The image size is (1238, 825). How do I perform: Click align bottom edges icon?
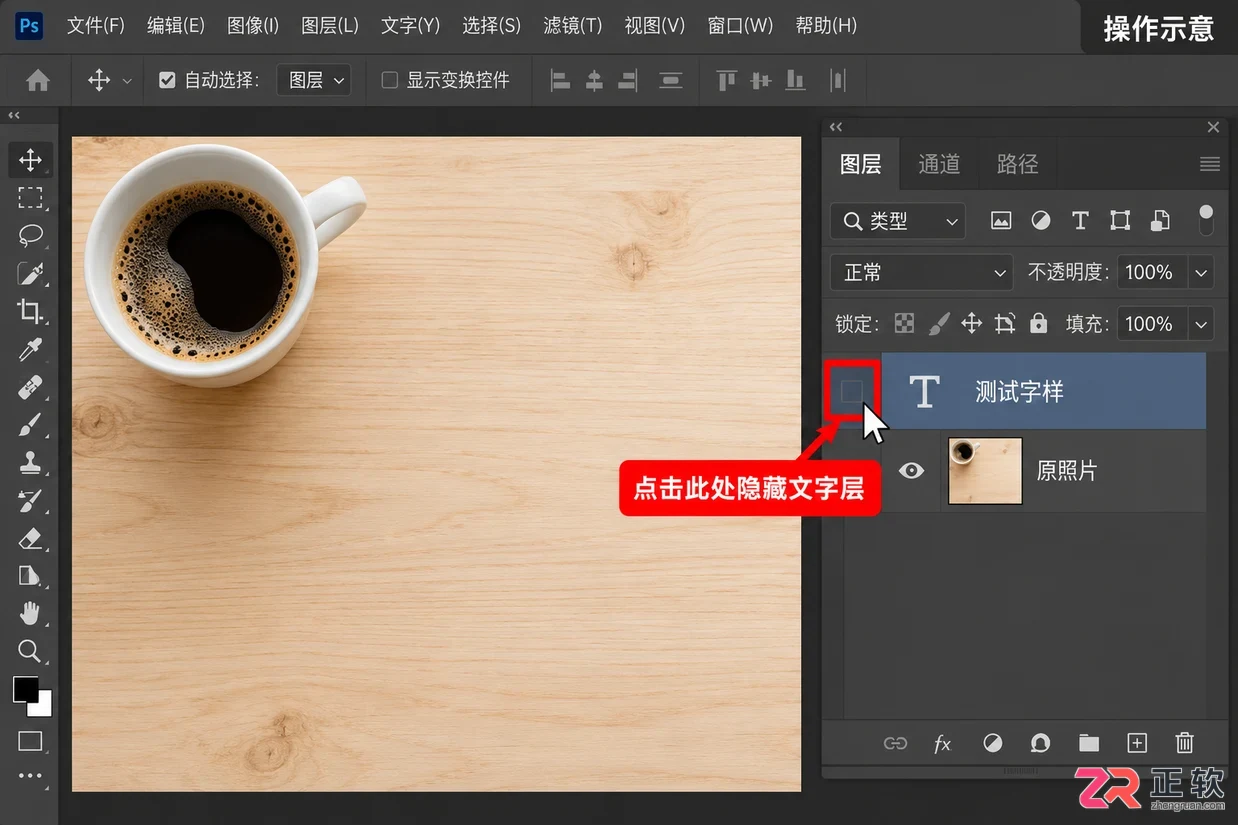click(x=795, y=80)
